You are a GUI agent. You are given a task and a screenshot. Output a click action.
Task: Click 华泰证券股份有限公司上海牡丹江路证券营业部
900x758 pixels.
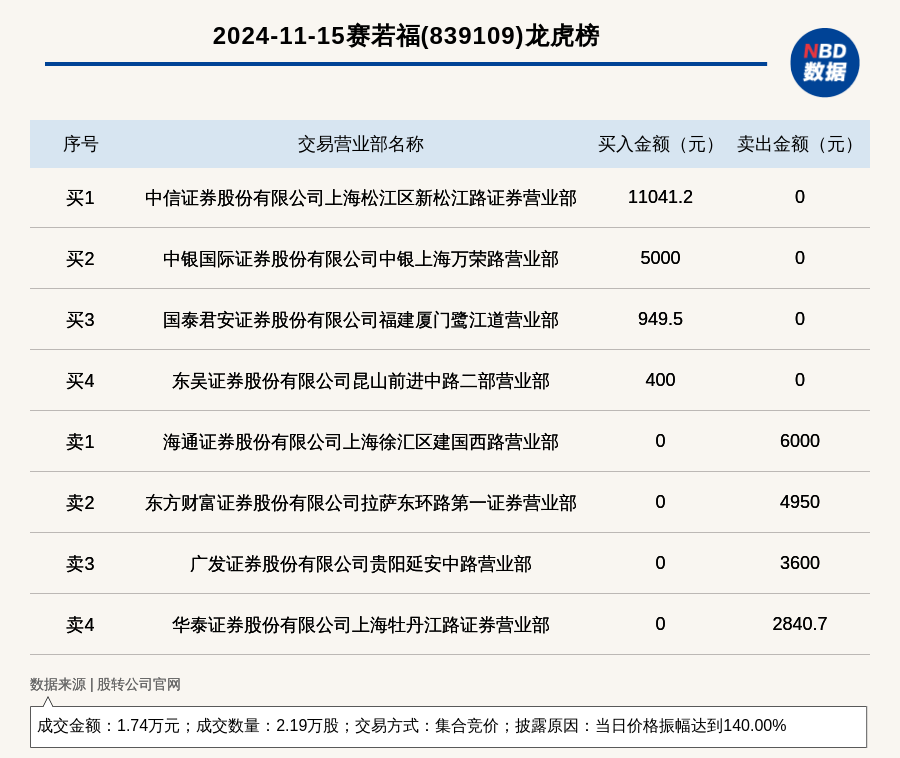[360, 625]
